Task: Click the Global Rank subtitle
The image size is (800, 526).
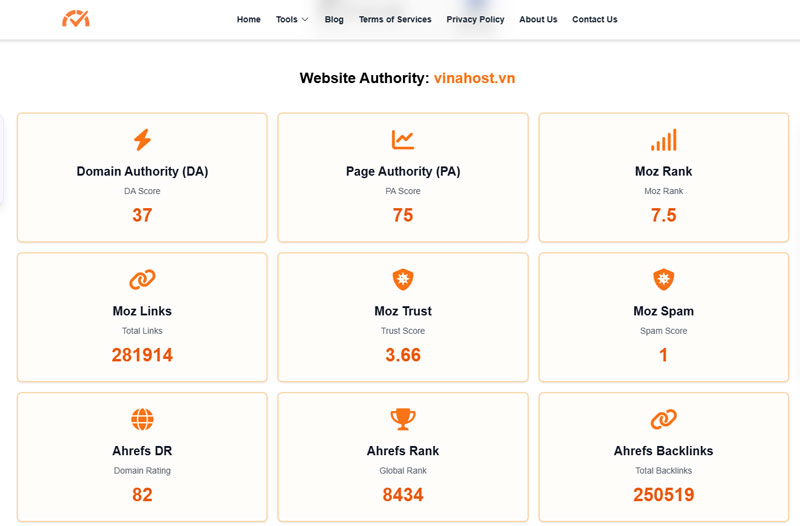Action: (x=403, y=471)
